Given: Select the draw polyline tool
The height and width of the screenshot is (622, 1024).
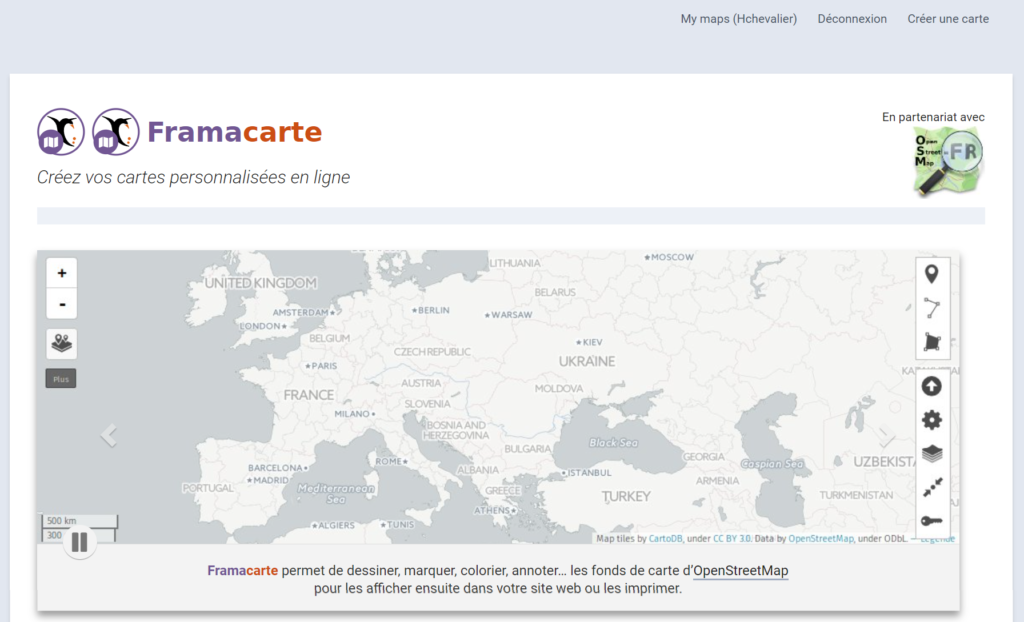Looking at the screenshot, I should [x=932, y=308].
